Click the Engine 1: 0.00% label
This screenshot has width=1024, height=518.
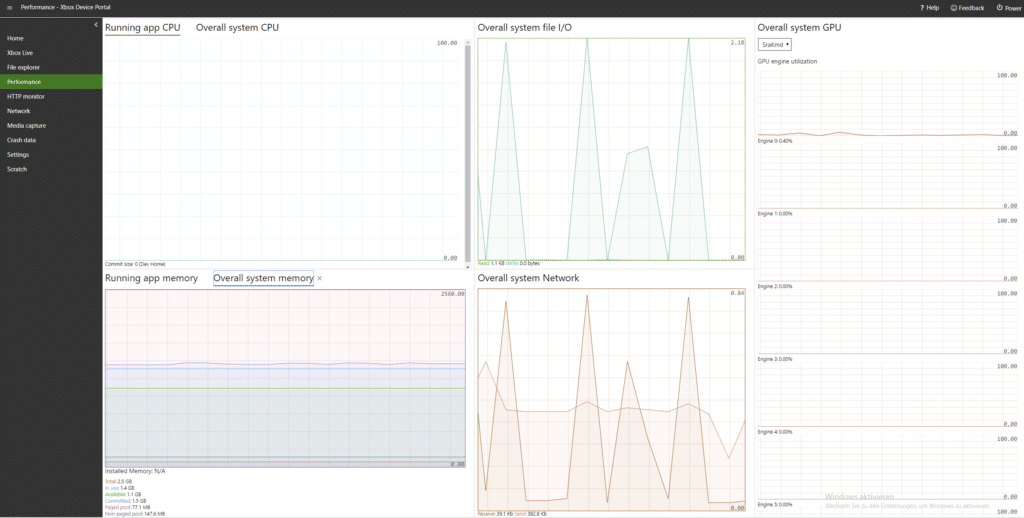[775, 214]
